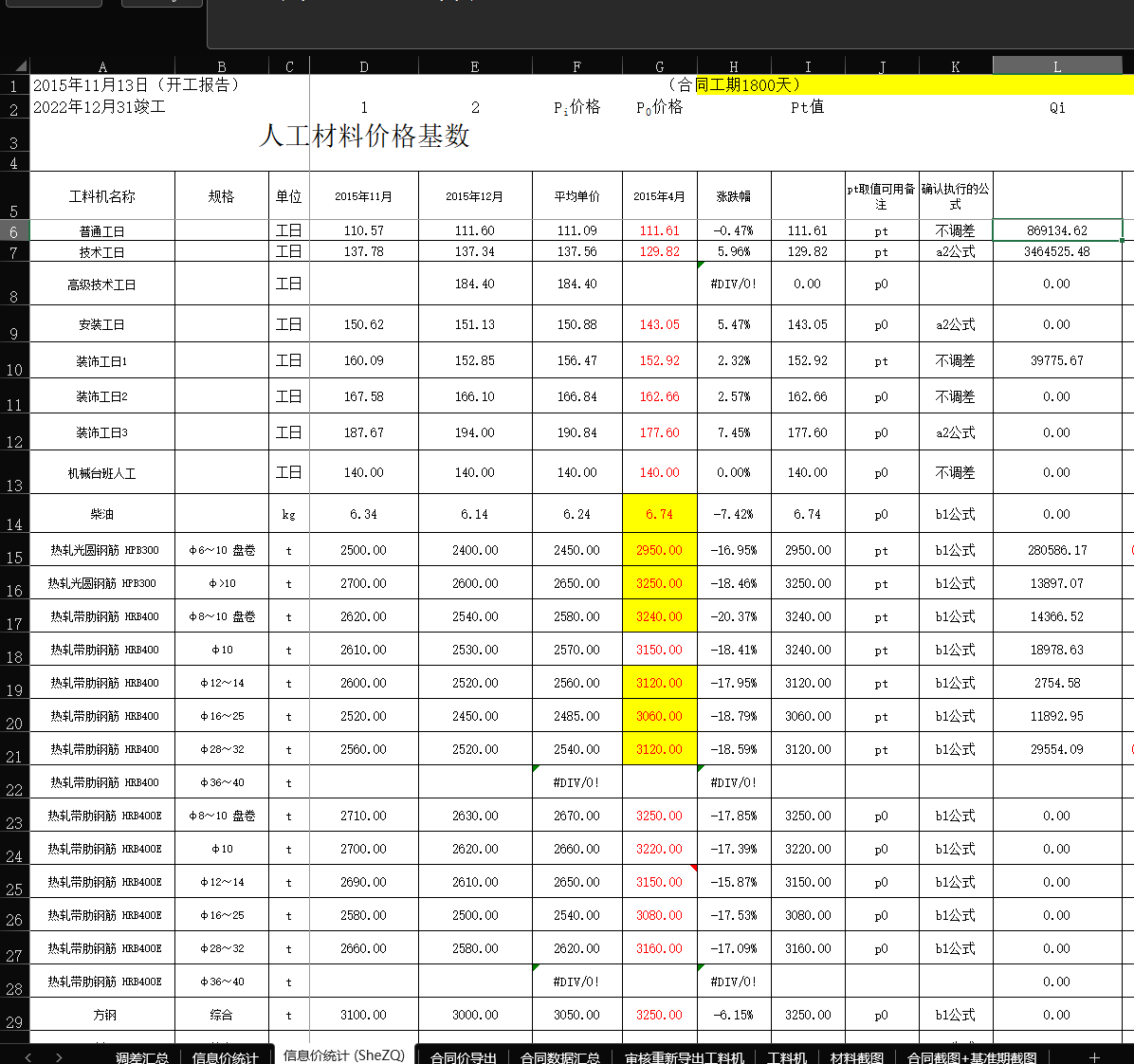Select column B header
The width and height of the screenshot is (1134, 1064).
coord(221,65)
